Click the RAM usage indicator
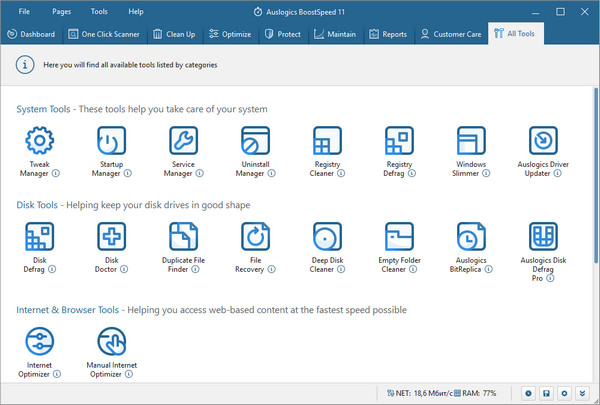Viewport: 600px width, 405px height. (x=476, y=393)
